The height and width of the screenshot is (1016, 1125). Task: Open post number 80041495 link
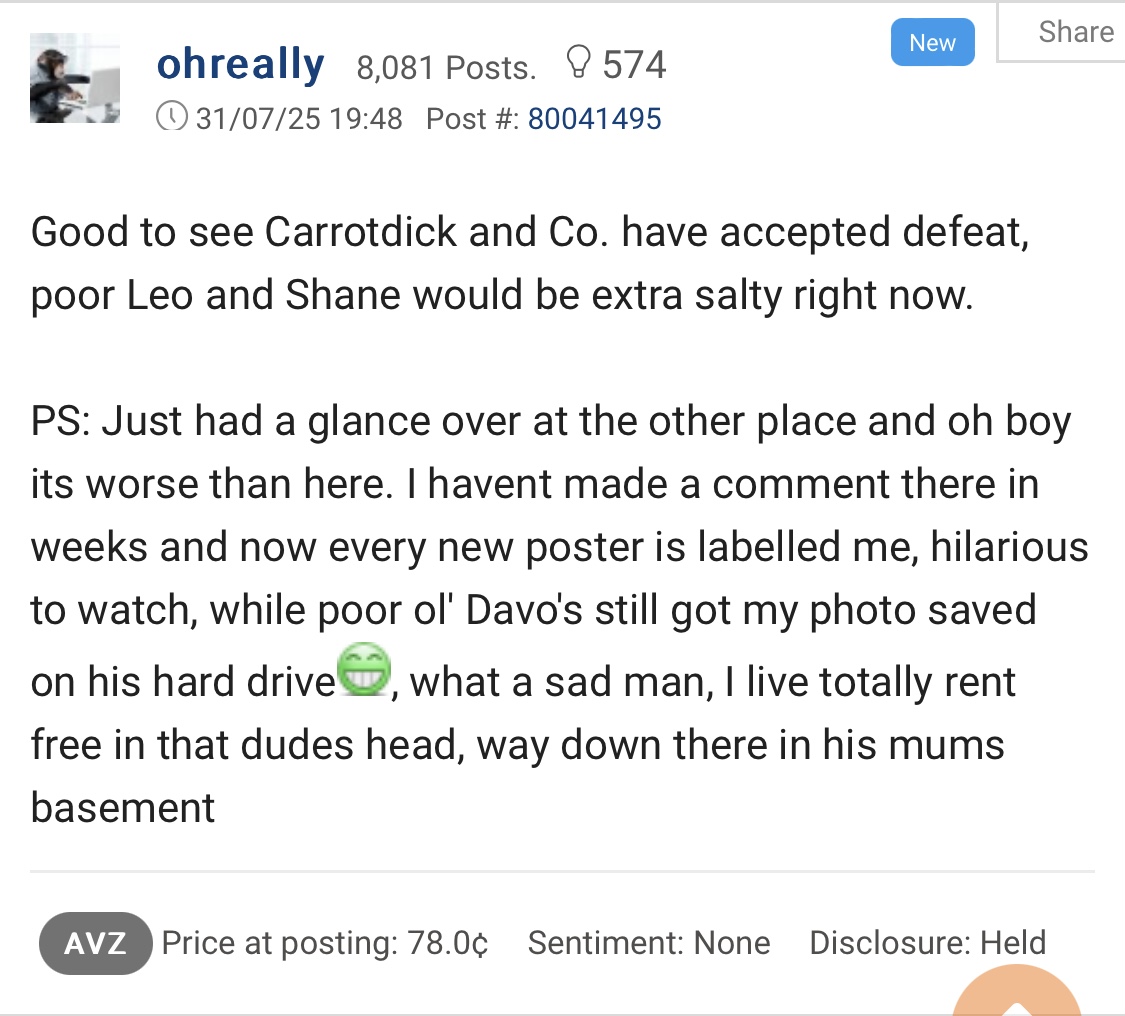point(594,119)
